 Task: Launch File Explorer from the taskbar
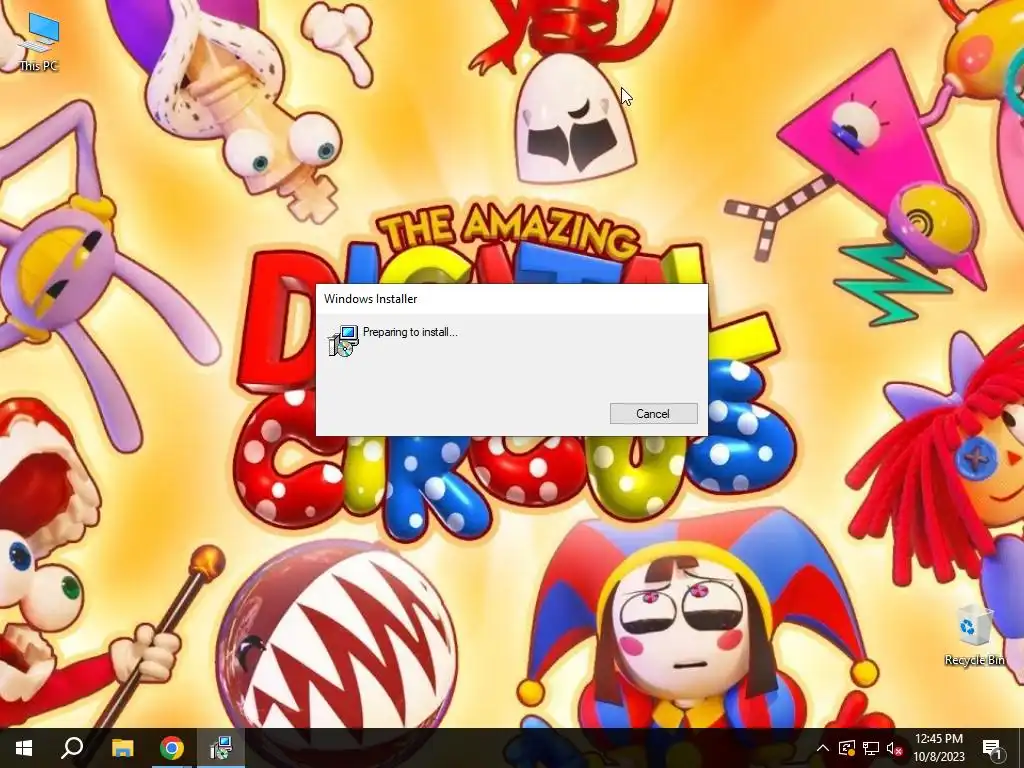122,748
